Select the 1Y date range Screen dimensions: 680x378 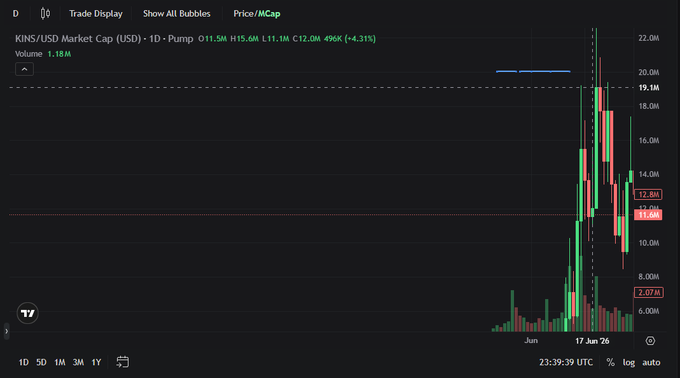(96, 362)
